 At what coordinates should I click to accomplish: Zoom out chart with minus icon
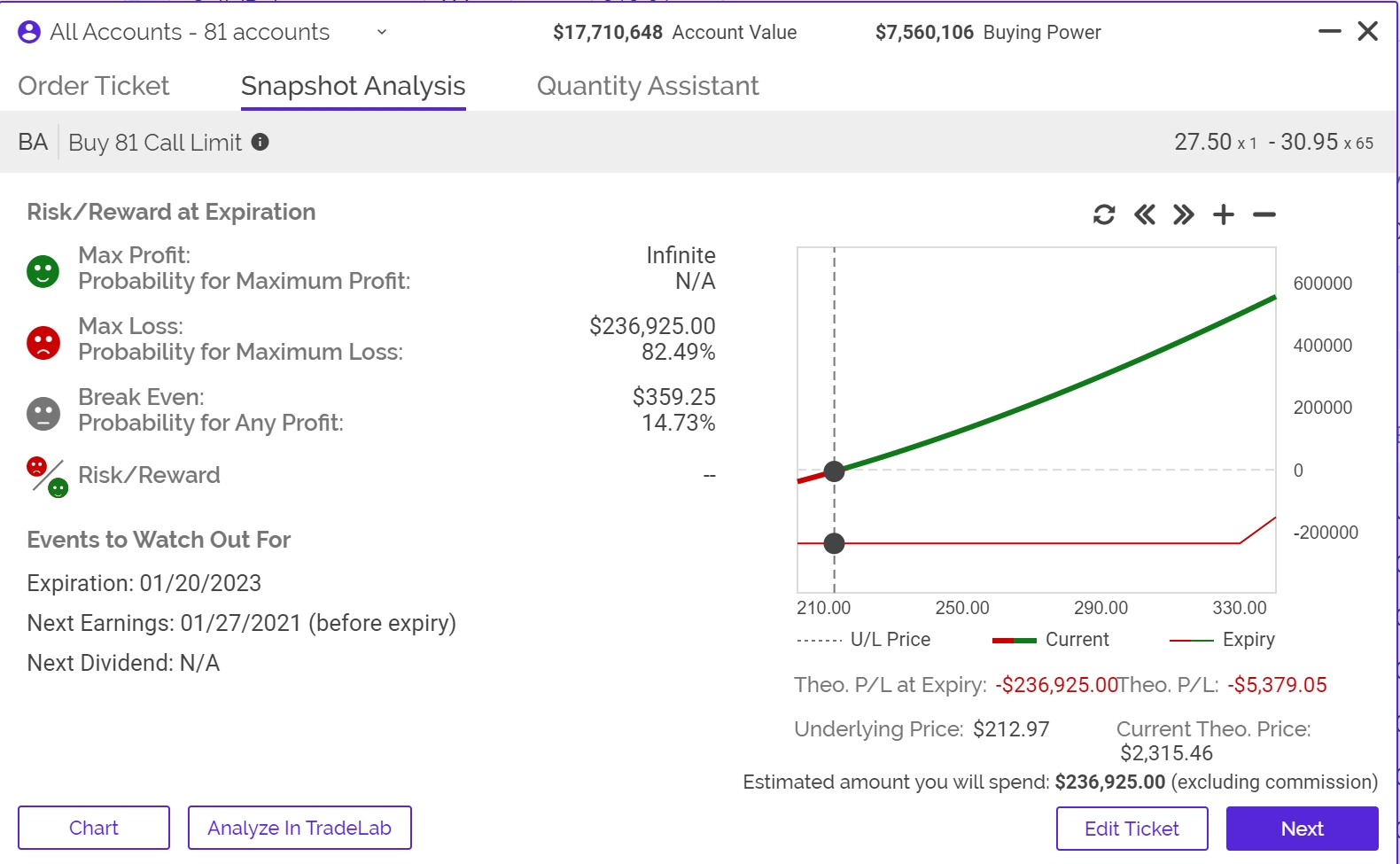click(x=1264, y=214)
